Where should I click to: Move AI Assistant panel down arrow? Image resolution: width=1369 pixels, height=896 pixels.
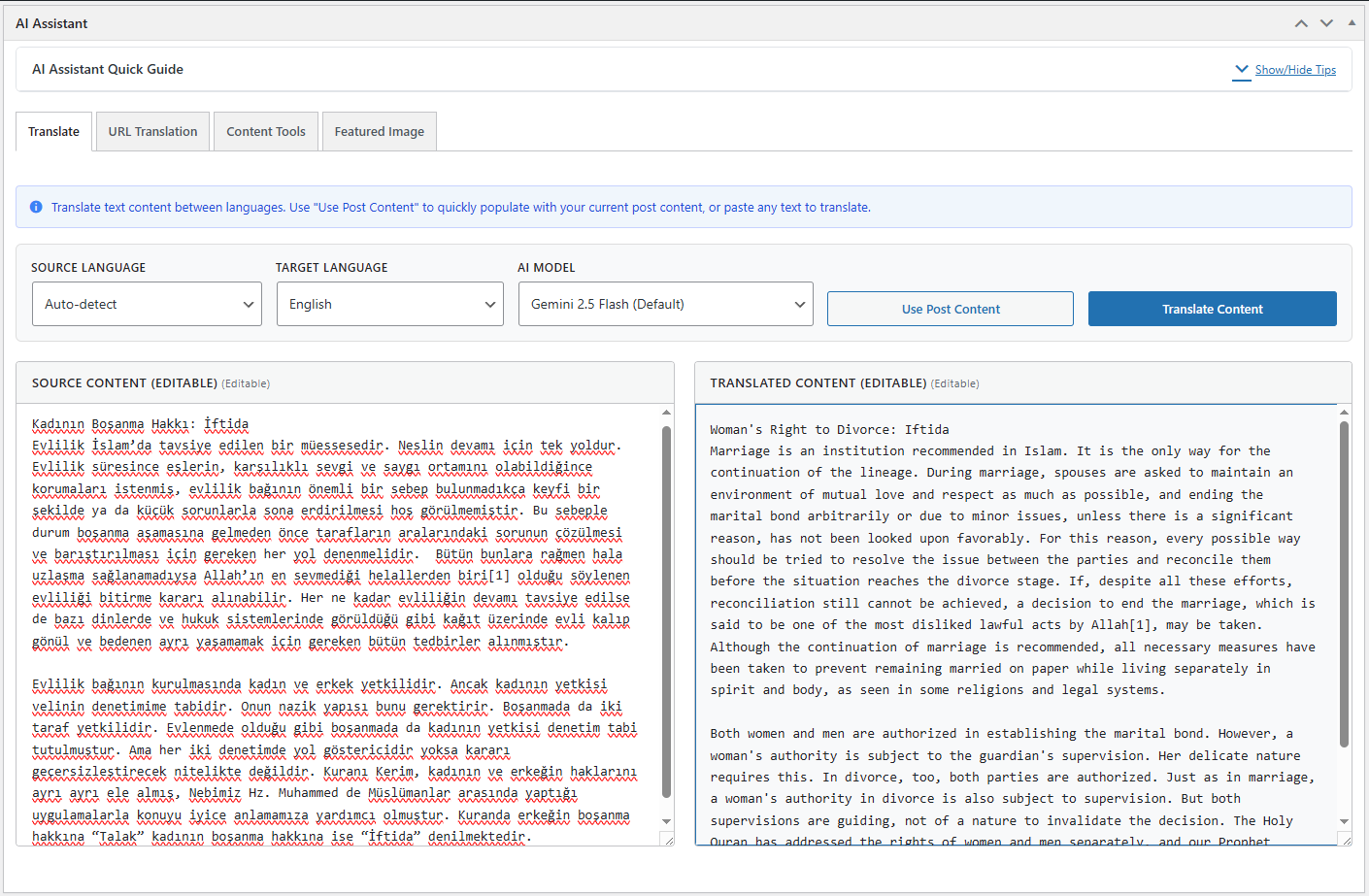pos(1326,23)
